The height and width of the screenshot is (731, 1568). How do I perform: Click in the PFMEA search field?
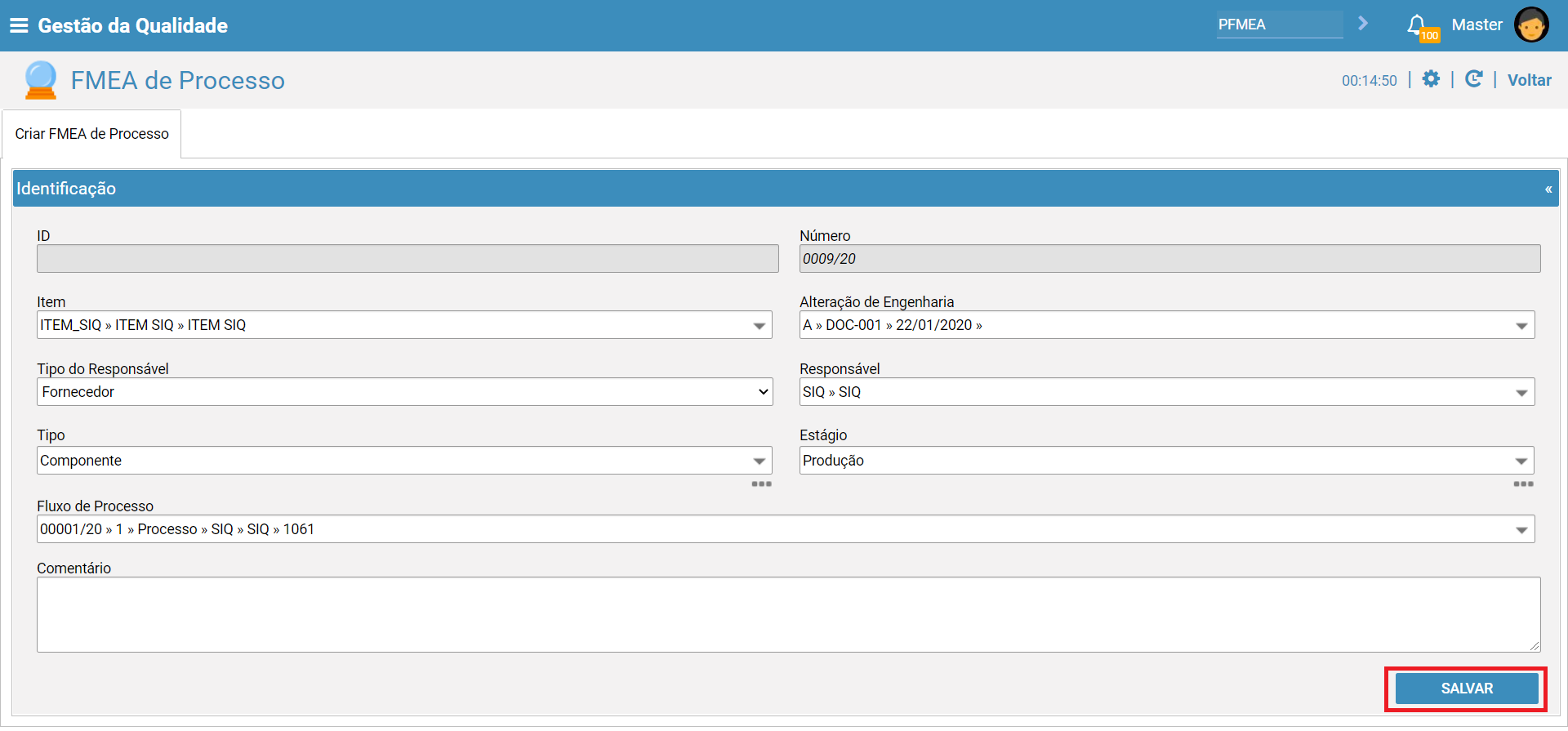pos(1279,25)
